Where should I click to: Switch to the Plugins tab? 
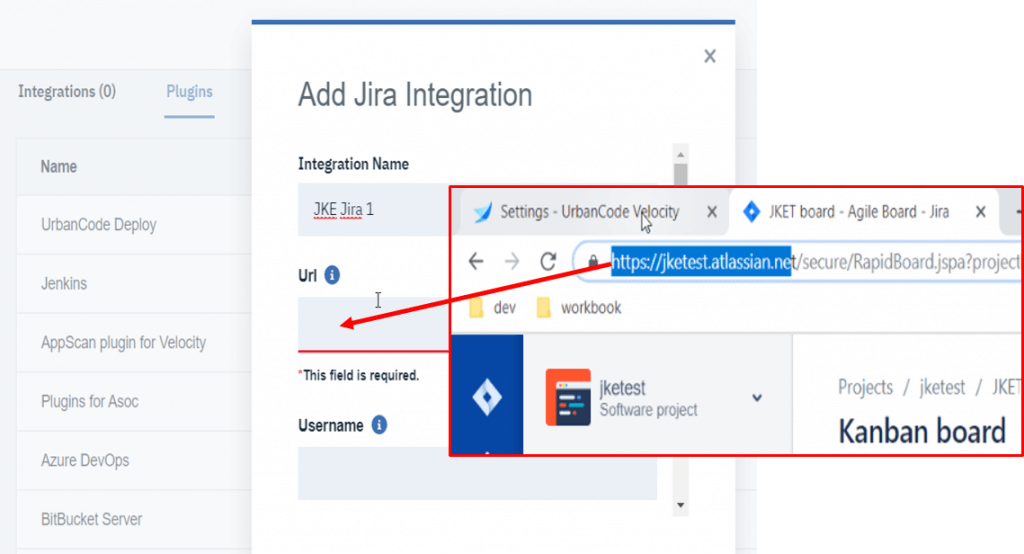click(189, 92)
